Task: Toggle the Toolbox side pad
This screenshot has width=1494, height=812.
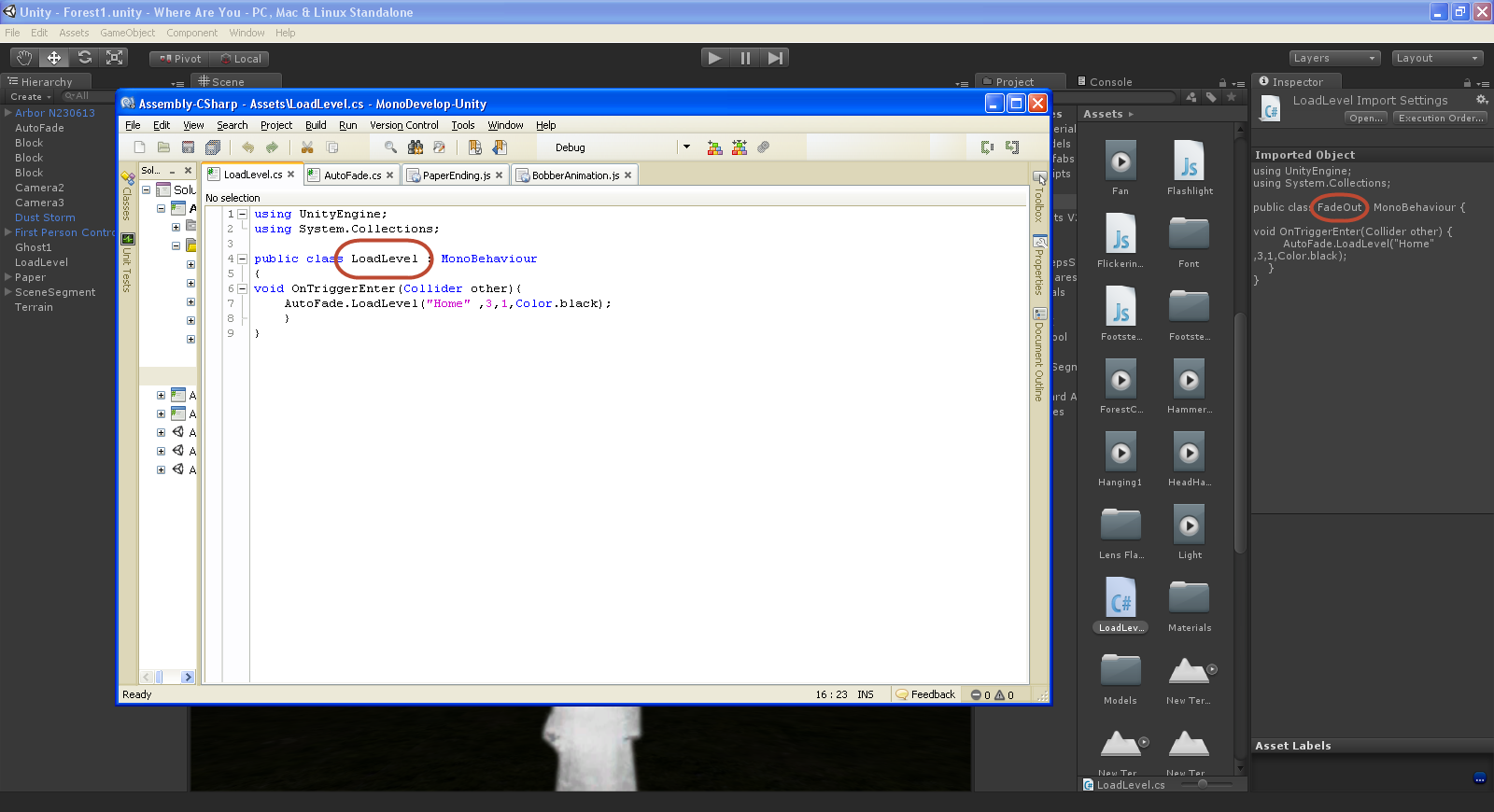Action: [x=1039, y=197]
